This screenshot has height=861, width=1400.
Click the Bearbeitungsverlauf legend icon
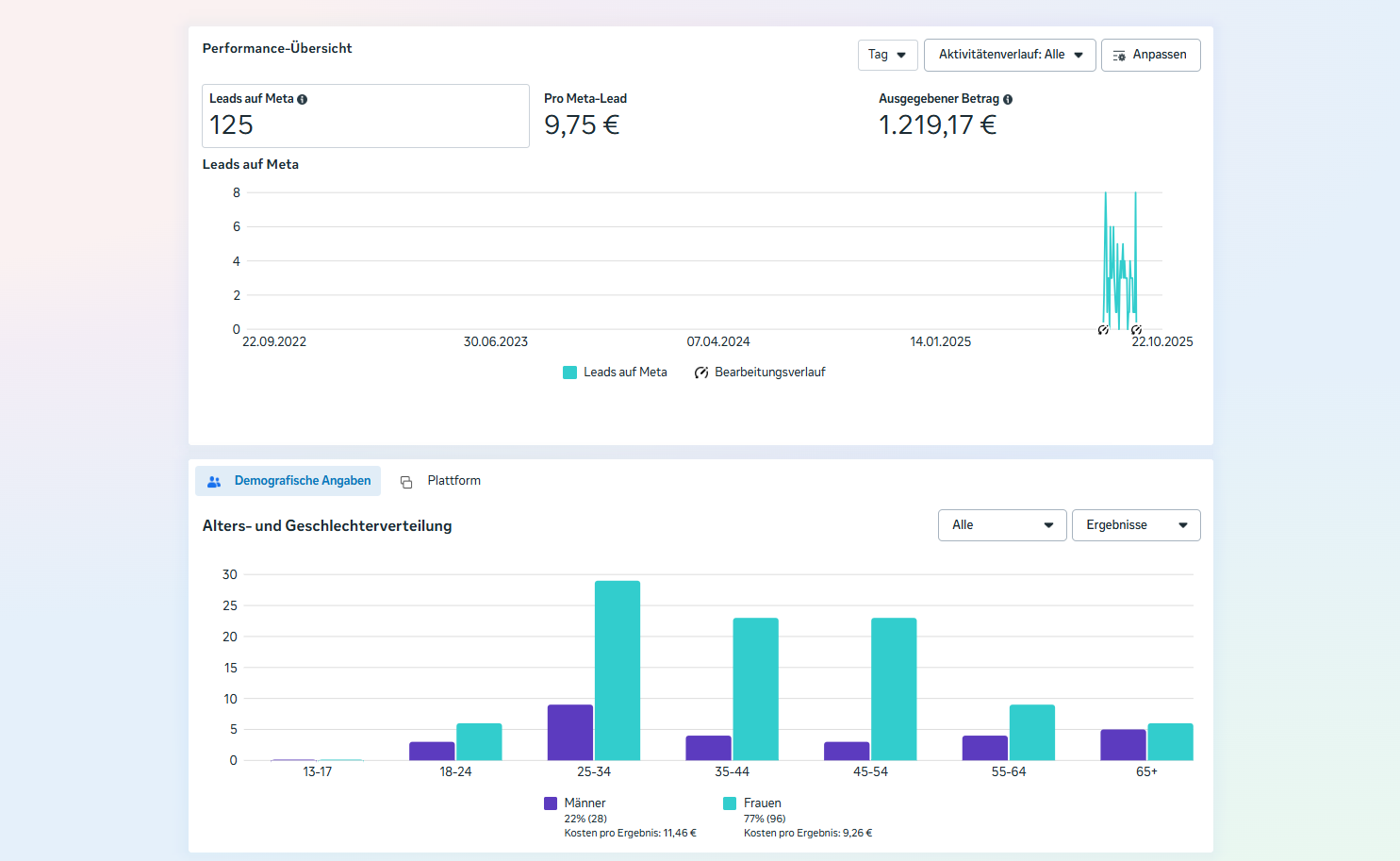(701, 373)
